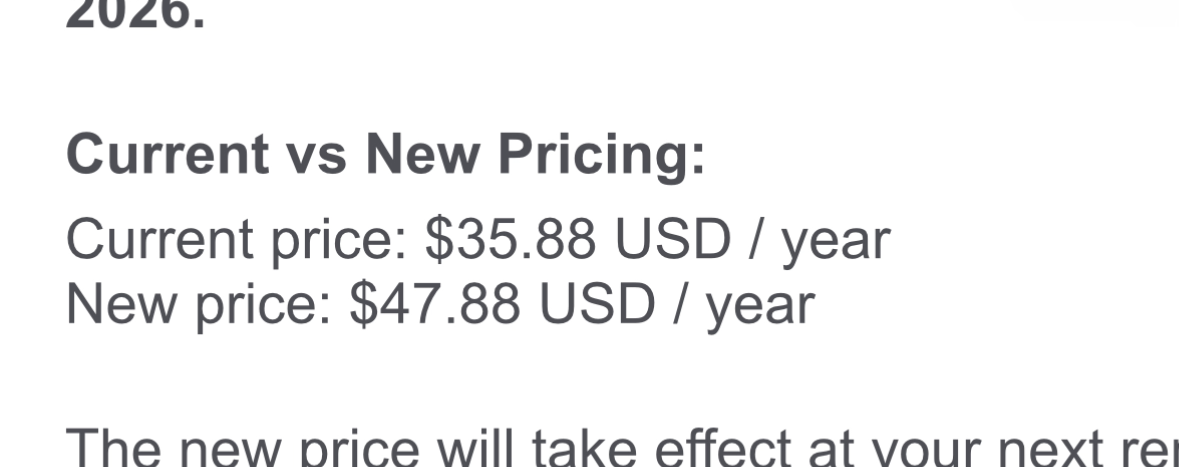Image resolution: width=1179 pixels, height=467 pixels.
Task: Click "year" on the current price line
Action: [x=835, y=242]
